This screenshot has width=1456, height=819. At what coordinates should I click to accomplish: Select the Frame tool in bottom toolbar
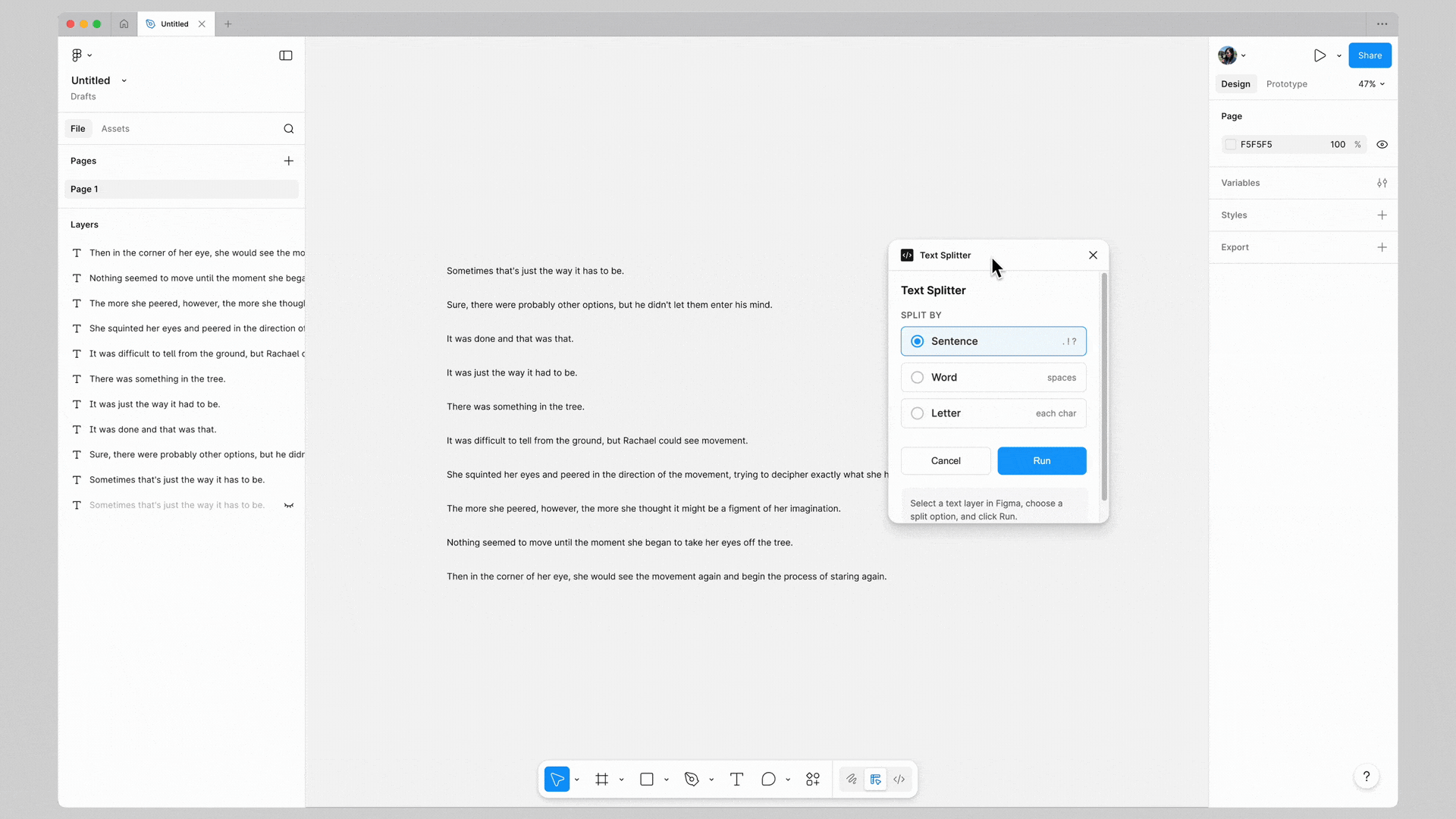click(601, 779)
